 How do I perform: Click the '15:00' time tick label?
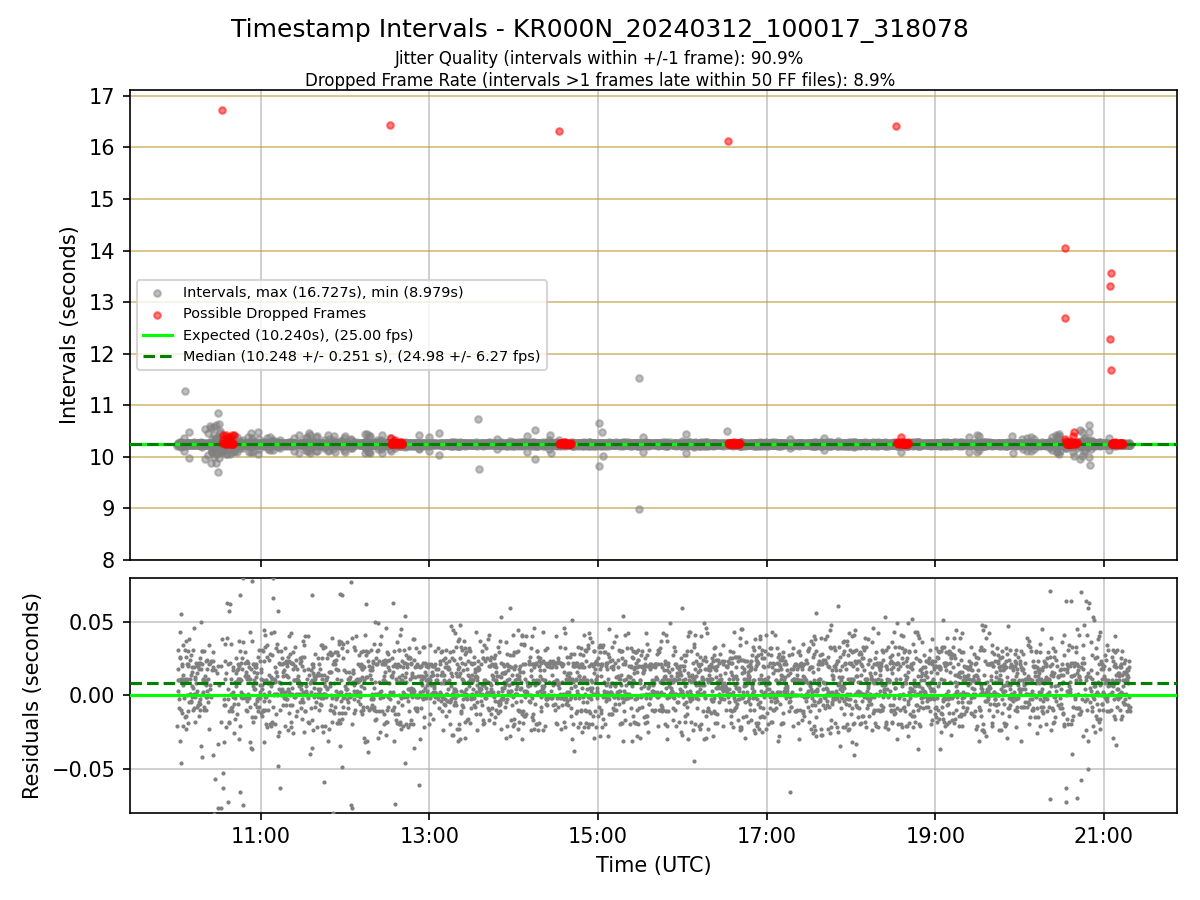(x=598, y=833)
